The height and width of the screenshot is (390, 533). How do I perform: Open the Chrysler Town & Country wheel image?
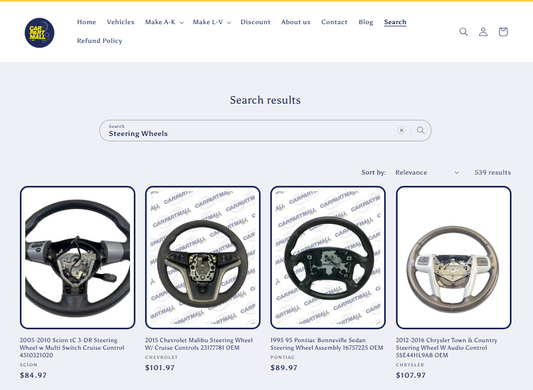tap(453, 257)
